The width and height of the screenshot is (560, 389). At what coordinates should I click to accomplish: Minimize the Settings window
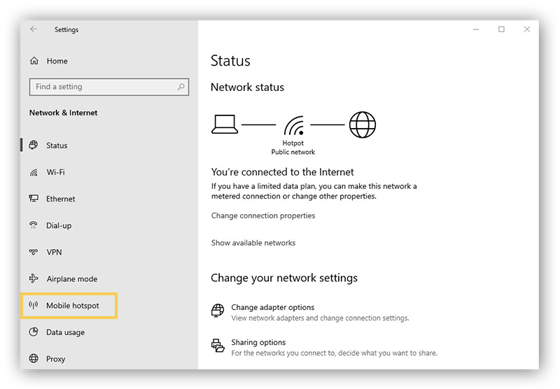coord(476,29)
